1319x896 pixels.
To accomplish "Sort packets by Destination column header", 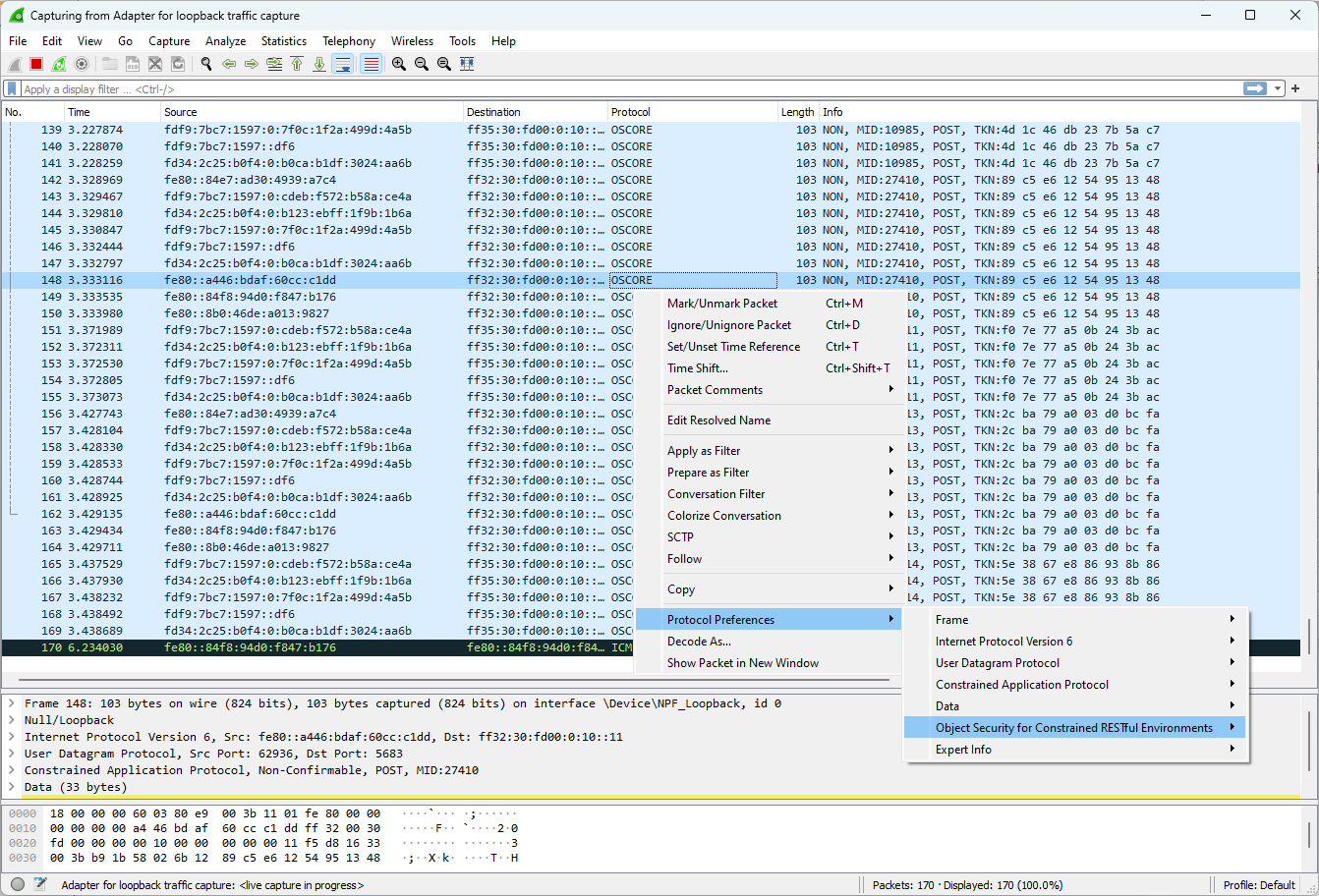I will point(536,112).
